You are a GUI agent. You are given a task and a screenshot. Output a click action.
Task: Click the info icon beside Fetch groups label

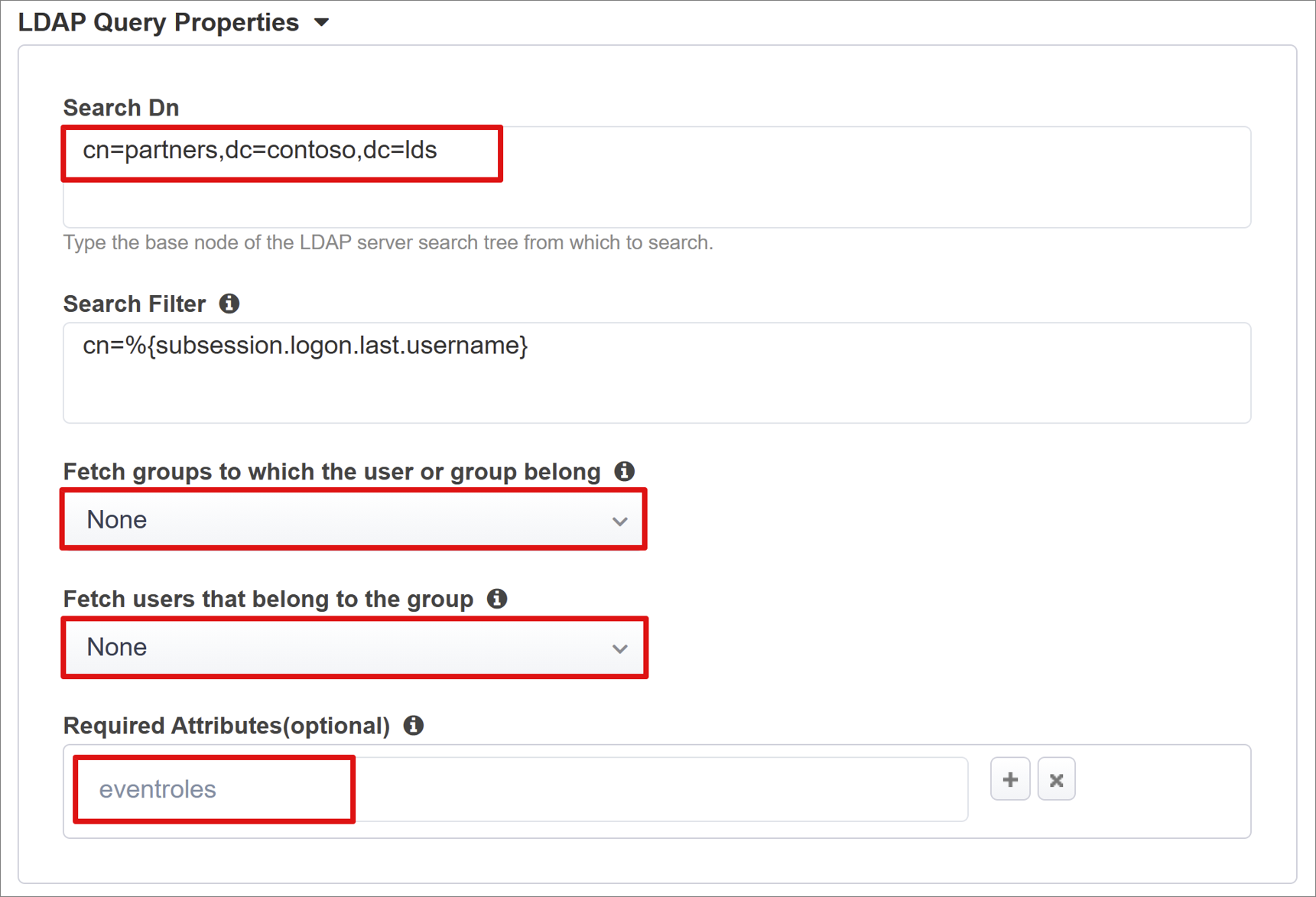(624, 471)
